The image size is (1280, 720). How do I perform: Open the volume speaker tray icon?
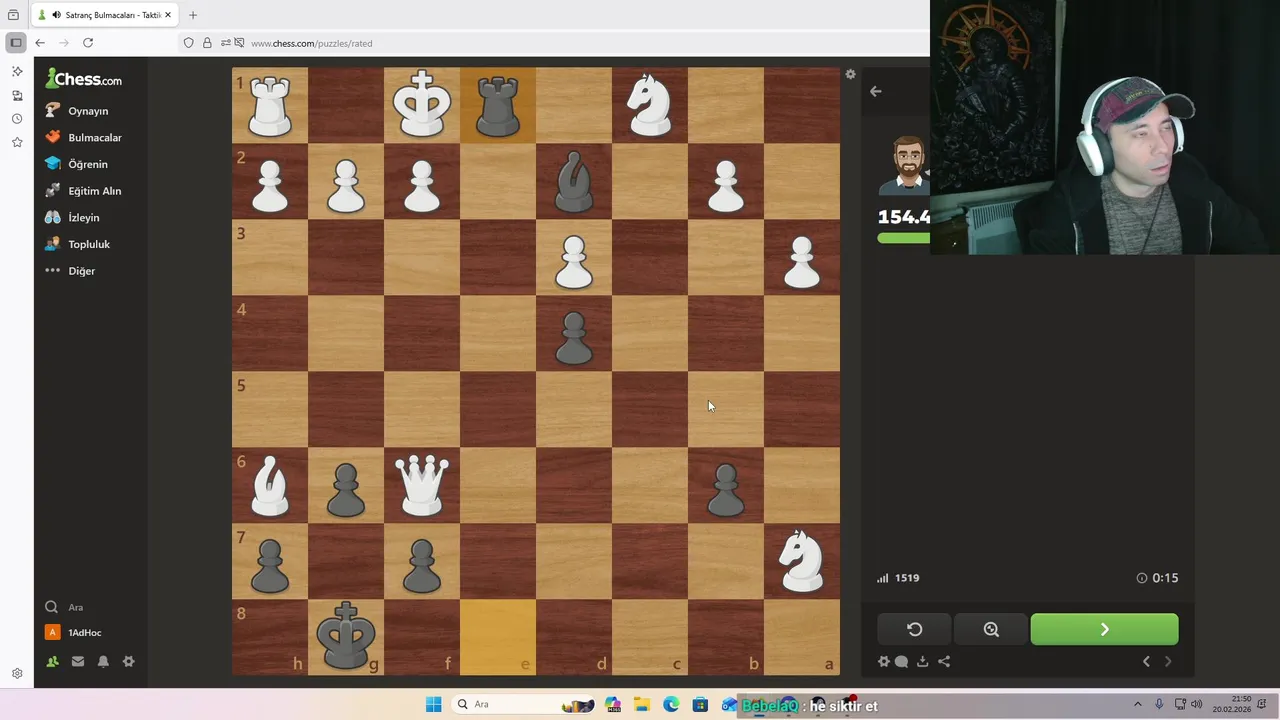(x=1197, y=705)
